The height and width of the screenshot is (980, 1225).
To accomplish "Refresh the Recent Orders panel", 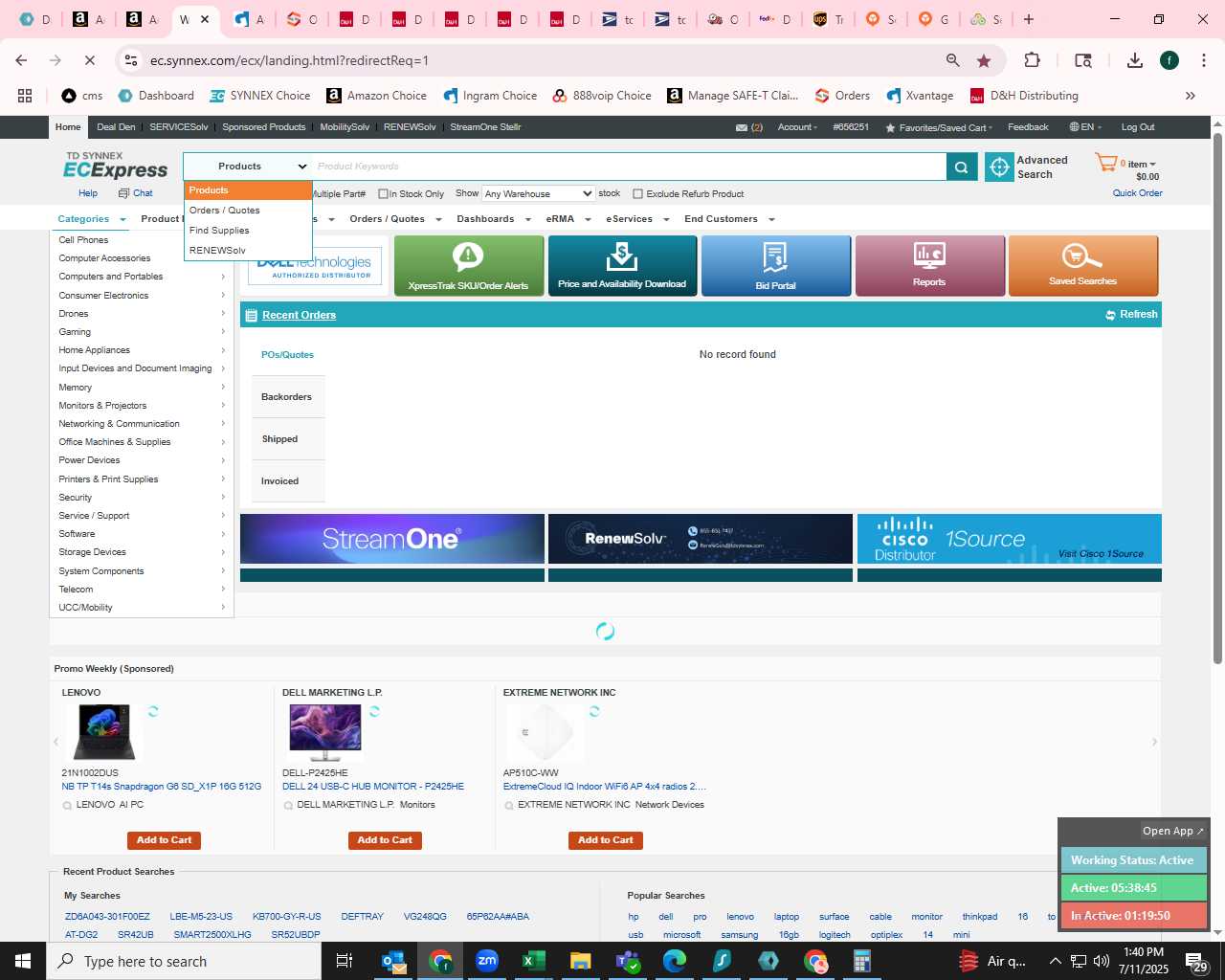I will click(x=1131, y=315).
